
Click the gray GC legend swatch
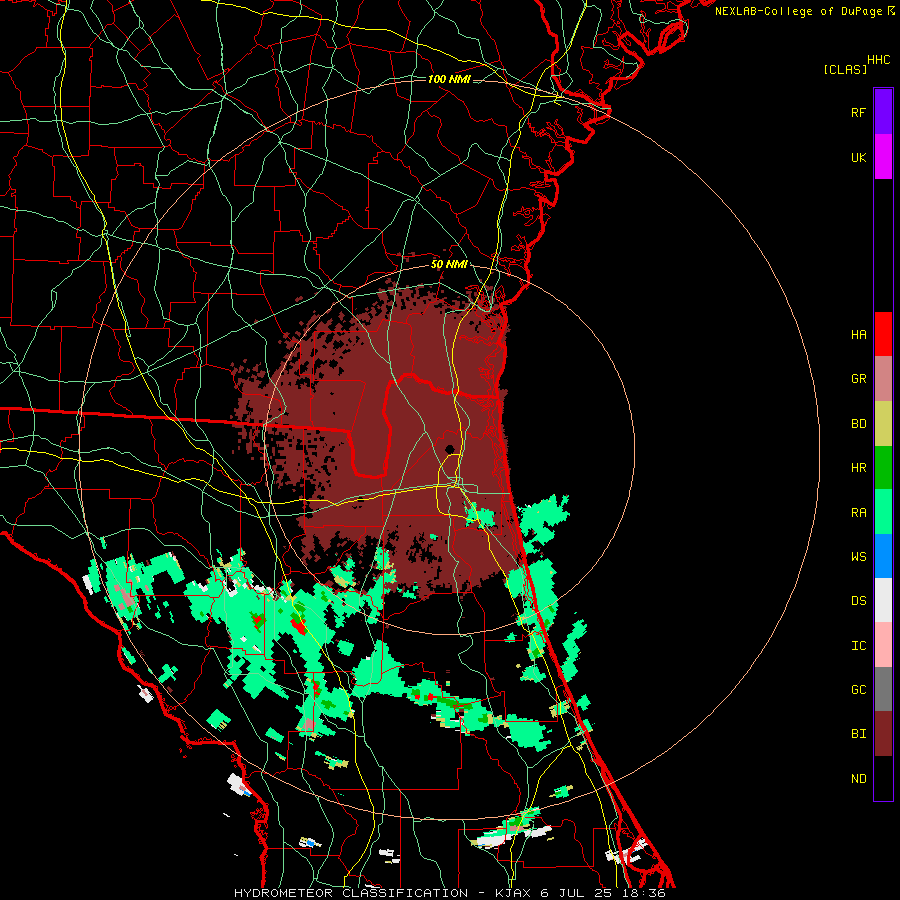883,689
